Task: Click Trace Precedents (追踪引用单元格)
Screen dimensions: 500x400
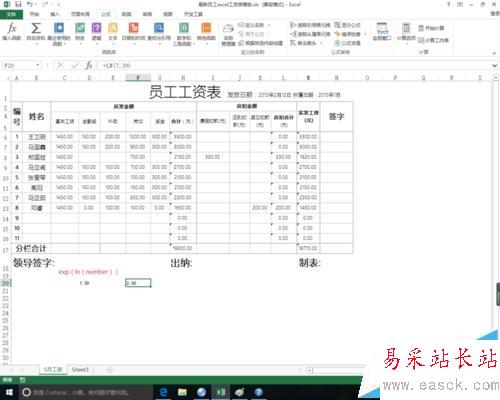Action: pos(310,25)
